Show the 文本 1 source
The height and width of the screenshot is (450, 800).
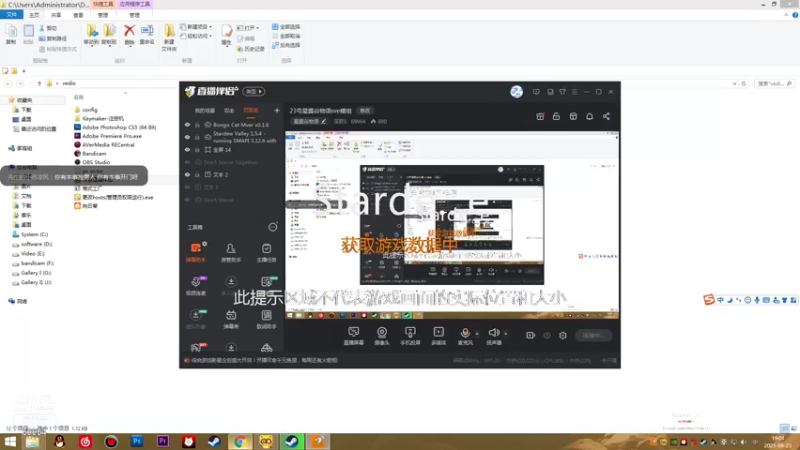tap(187, 187)
